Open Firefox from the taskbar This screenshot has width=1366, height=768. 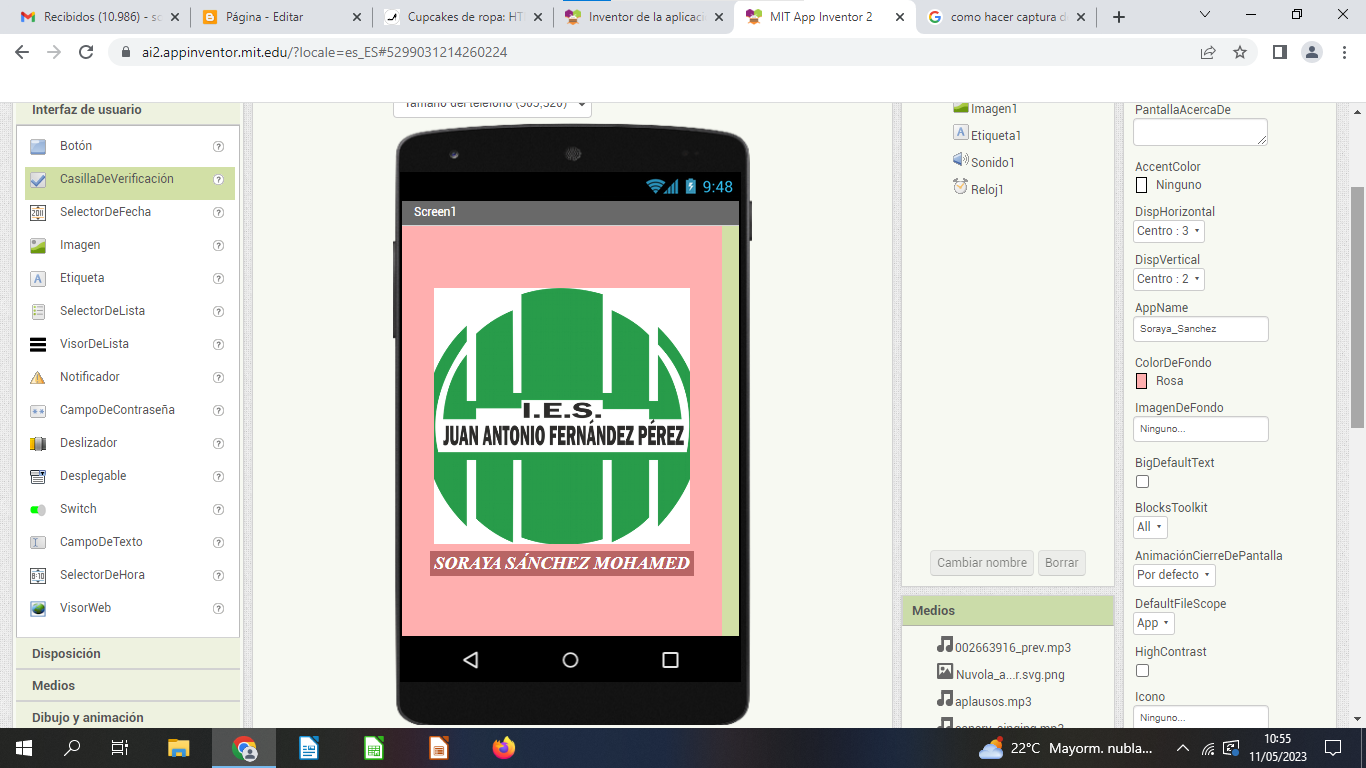point(504,748)
